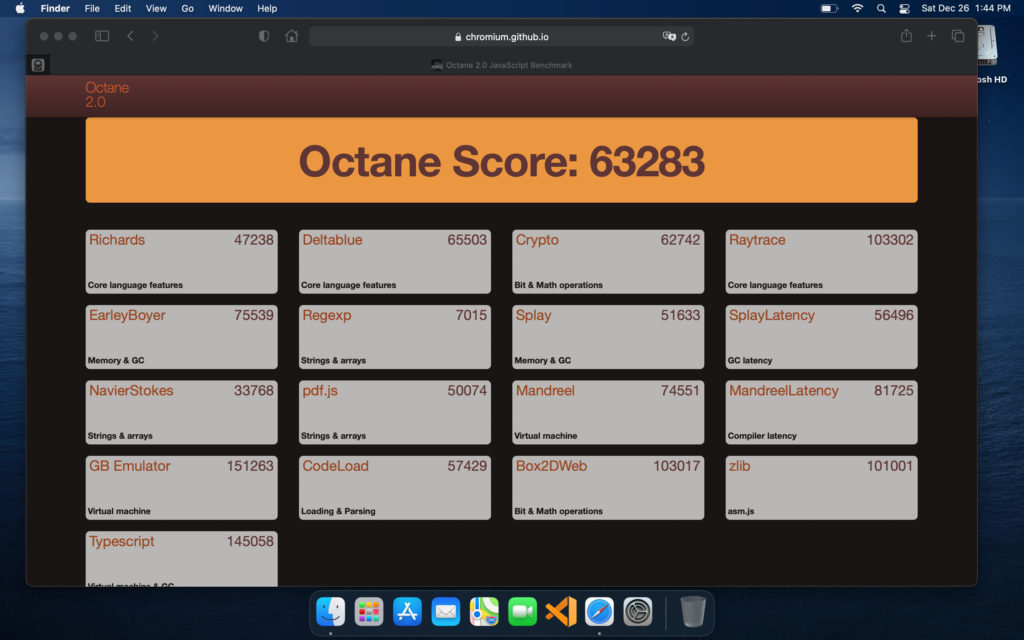This screenshot has width=1024, height=640.
Task: Click the Splay benchmark name
Action: tap(534, 315)
